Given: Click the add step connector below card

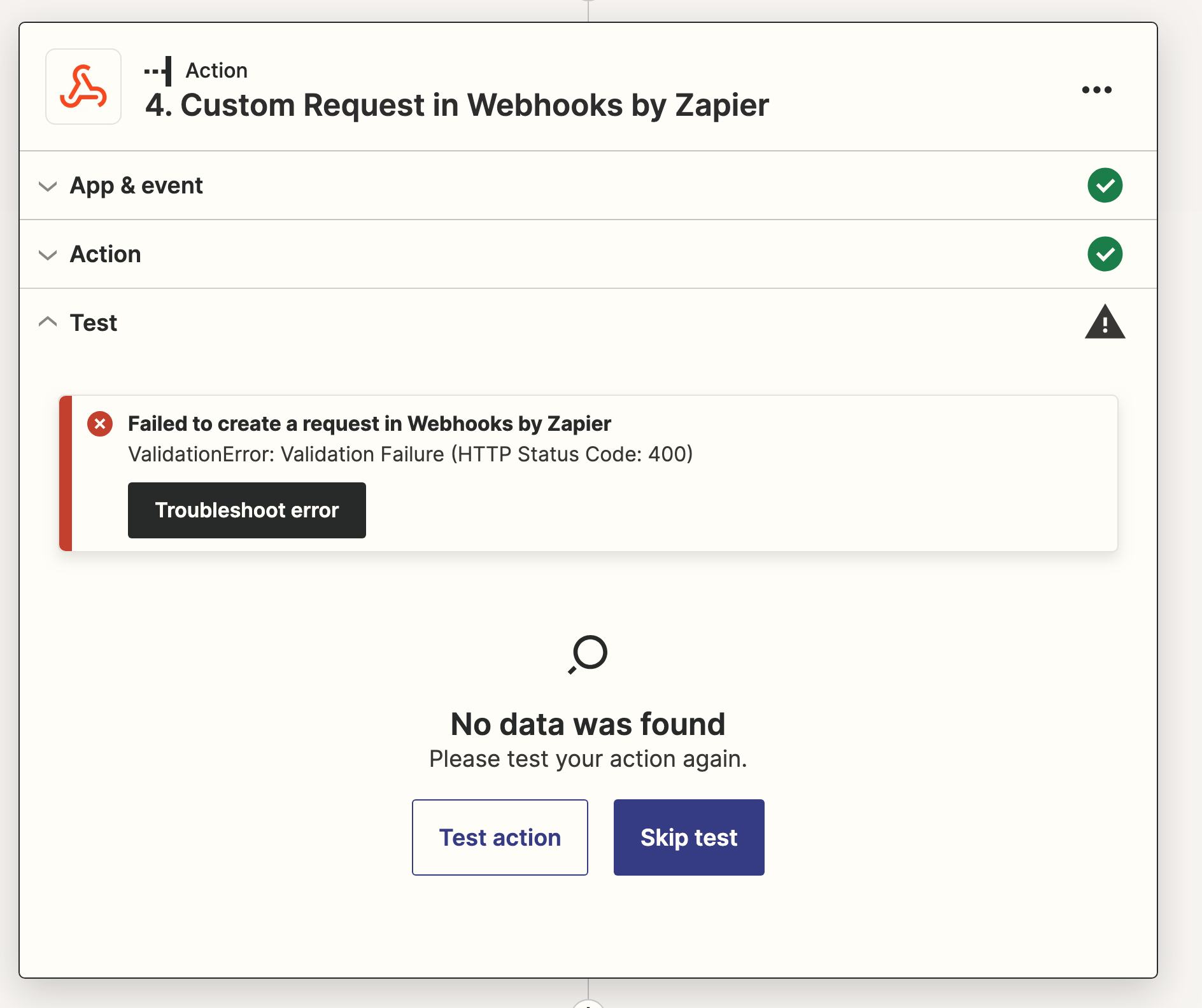Looking at the screenshot, I should tap(588, 1004).
